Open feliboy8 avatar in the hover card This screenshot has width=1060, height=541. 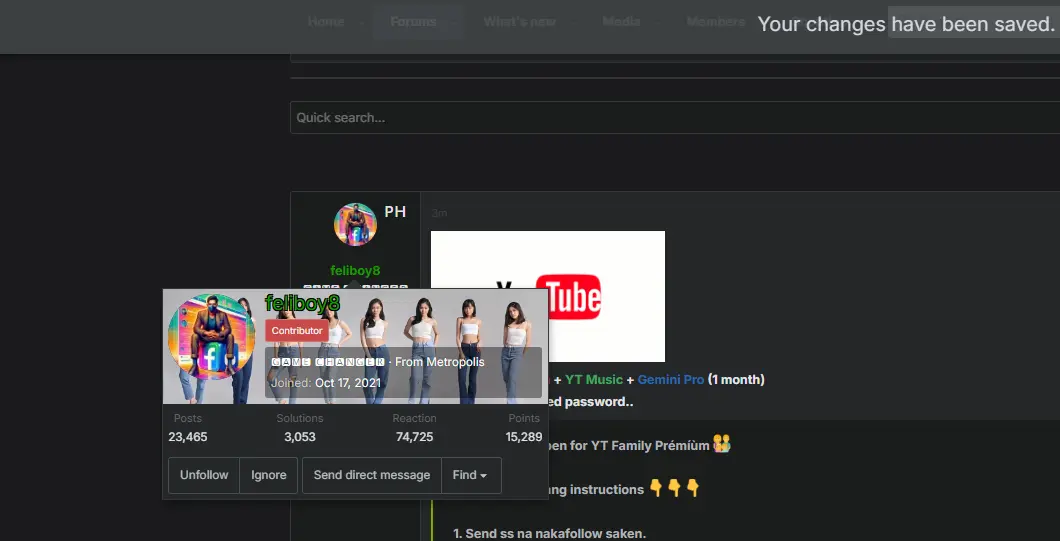(212, 337)
